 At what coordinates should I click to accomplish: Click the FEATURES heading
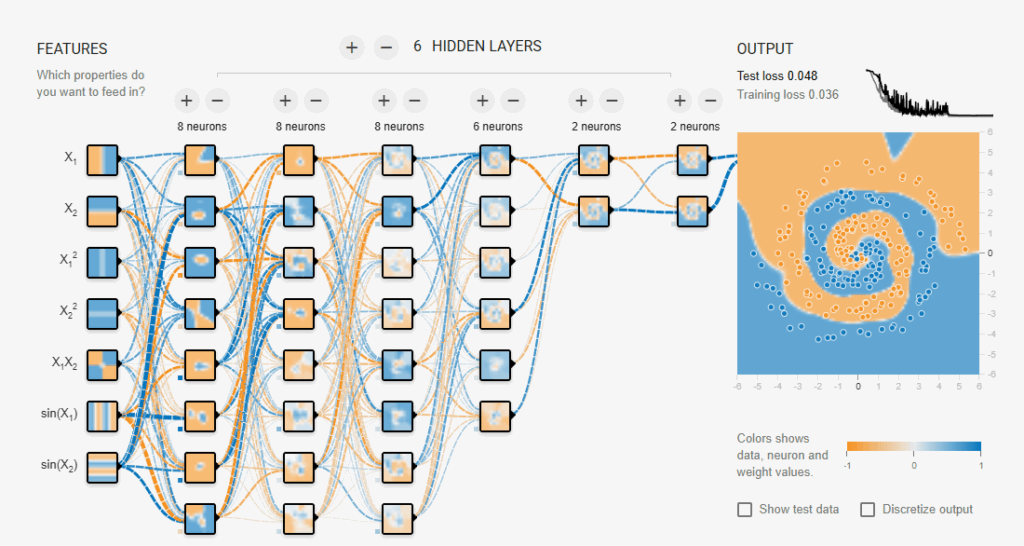(x=72, y=49)
